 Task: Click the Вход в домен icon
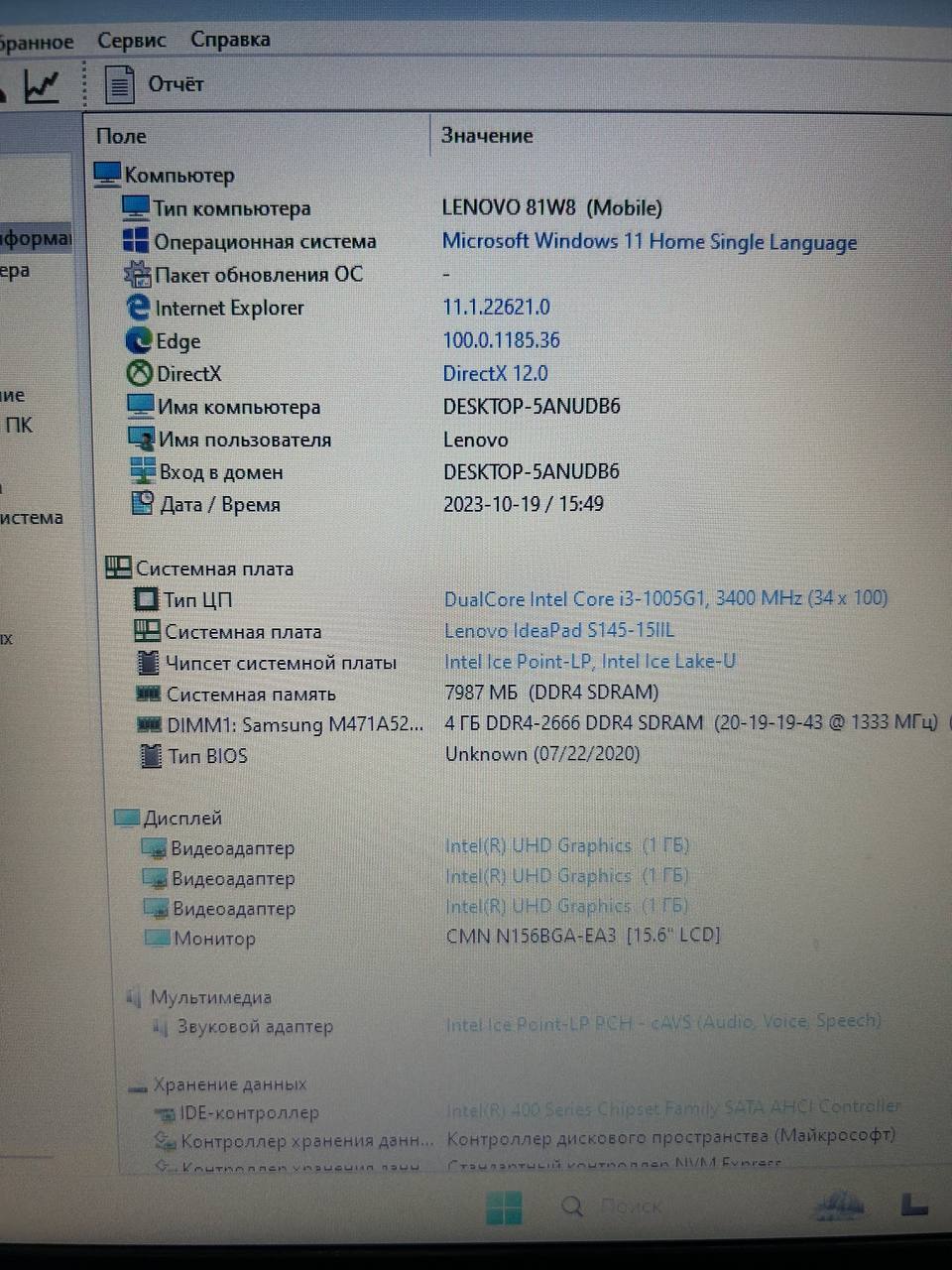[x=143, y=470]
